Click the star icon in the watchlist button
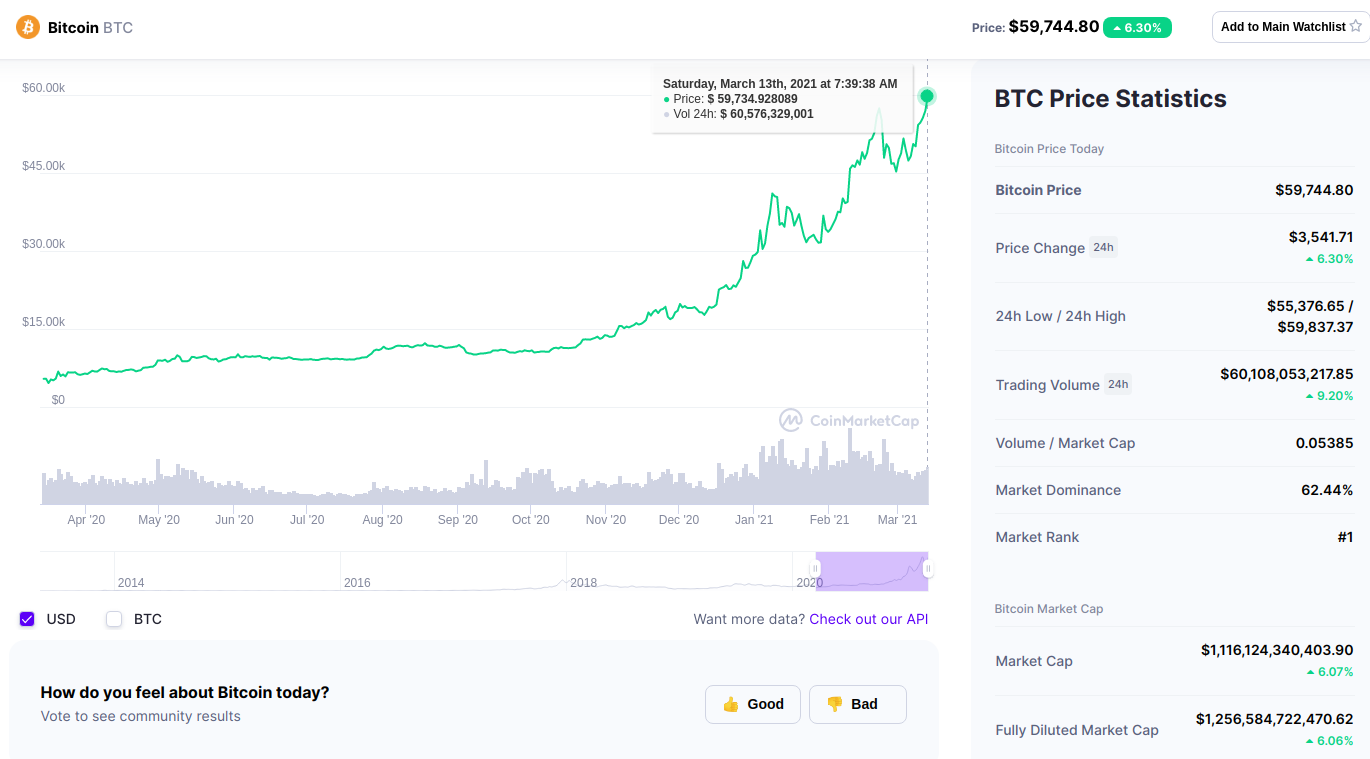1370x759 pixels. pos(1355,27)
